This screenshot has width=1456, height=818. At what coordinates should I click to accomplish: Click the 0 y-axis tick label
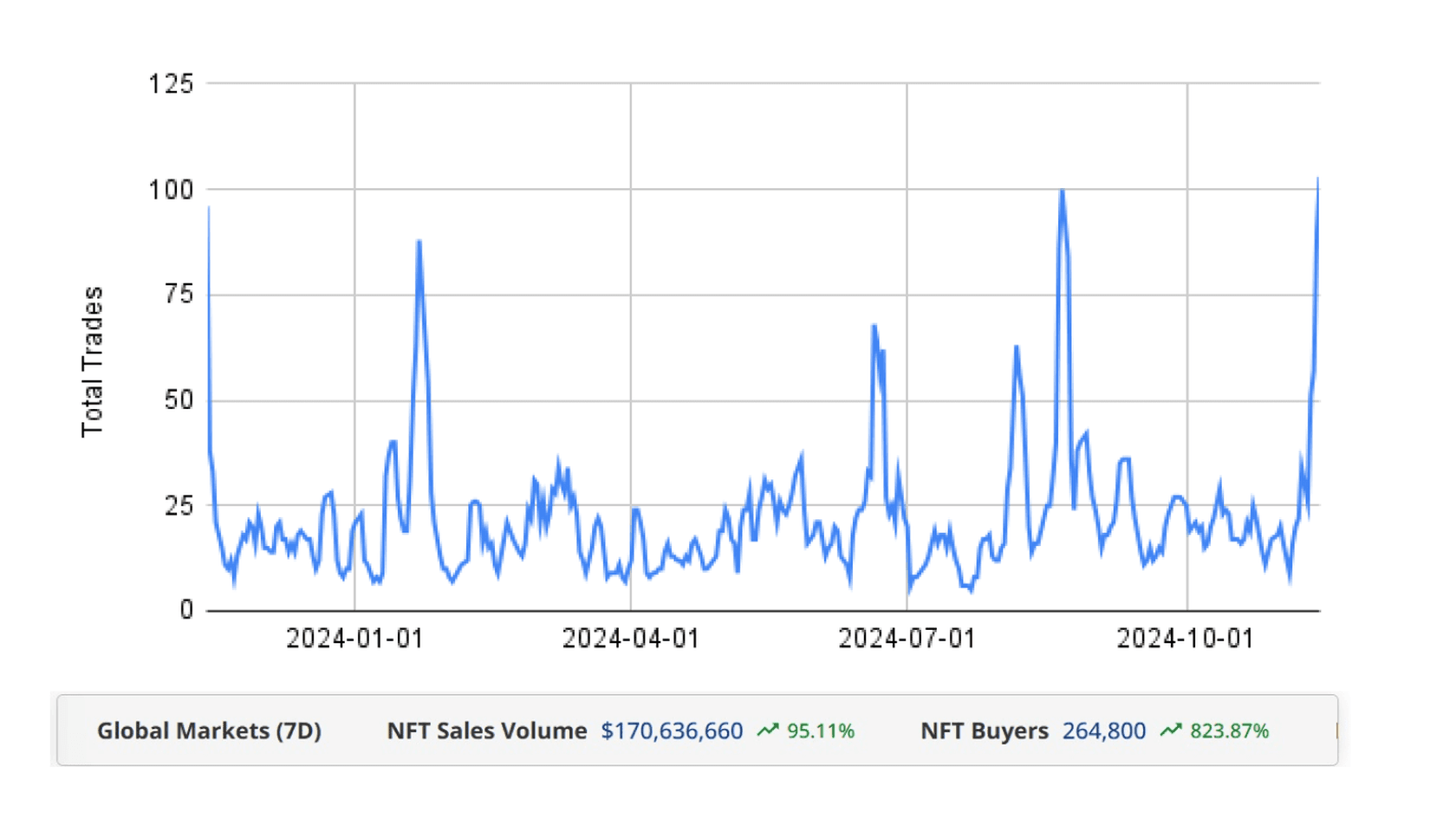coord(186,610)
